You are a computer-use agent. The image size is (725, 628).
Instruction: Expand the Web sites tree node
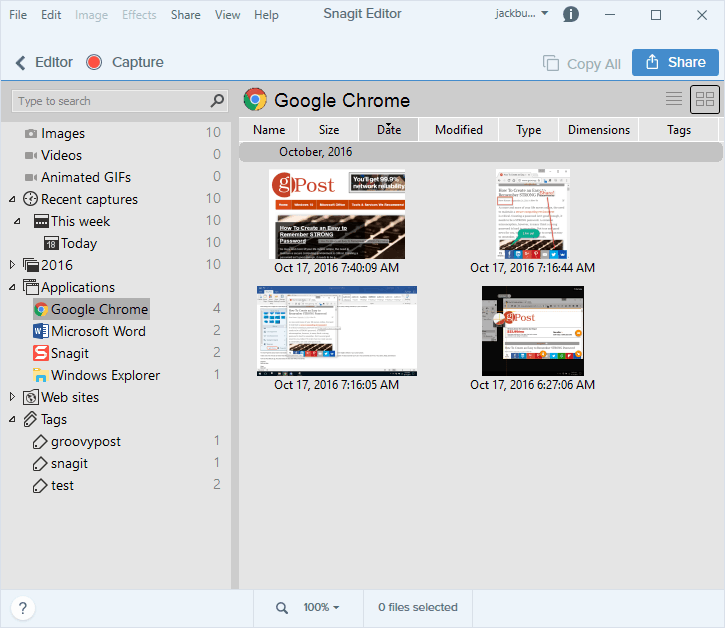coord(12,397)
